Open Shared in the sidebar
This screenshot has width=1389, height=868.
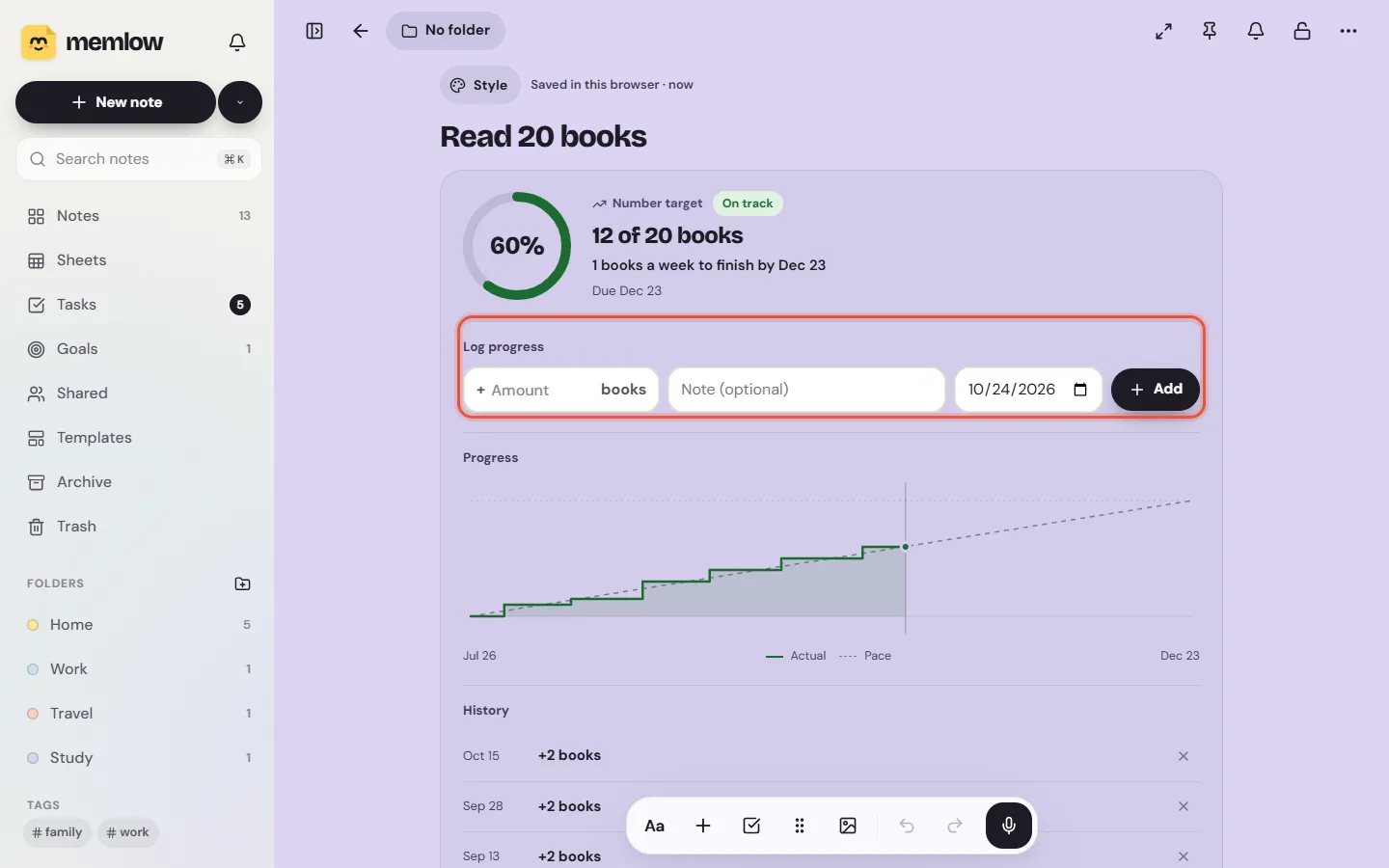coord(139,393)
